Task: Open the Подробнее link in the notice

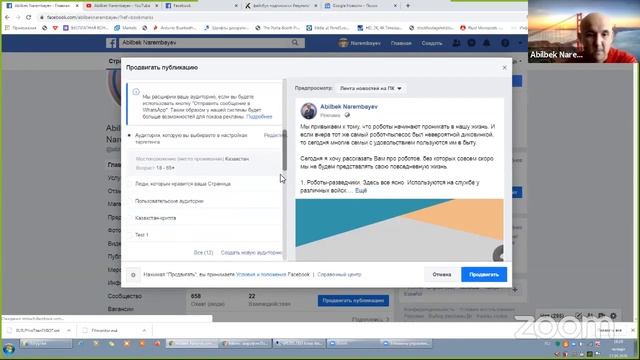Action: 259,116
